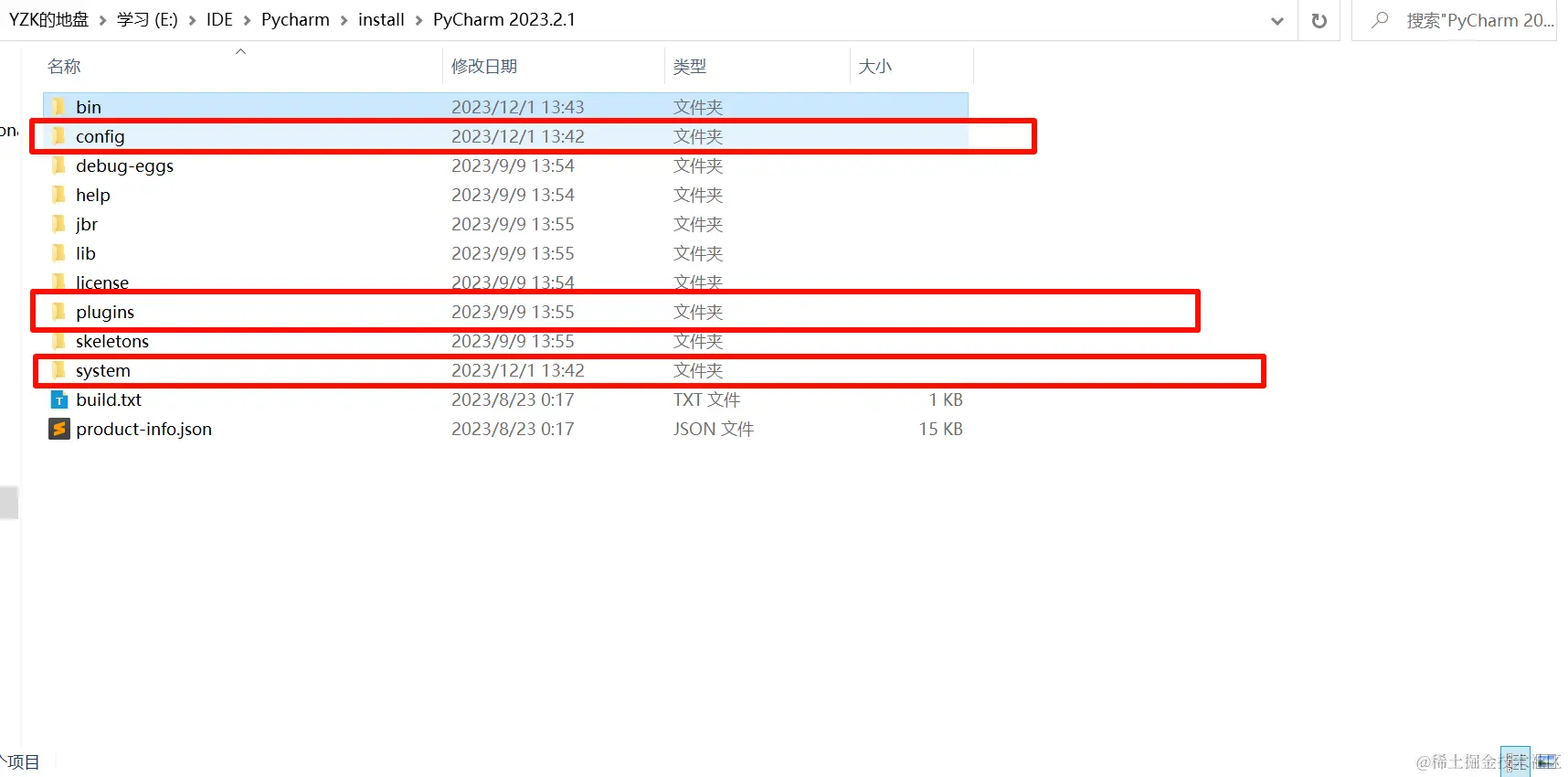1568x777 pixels.
Task: Select the skeletons folder name
Action: (x=112, y=341)
